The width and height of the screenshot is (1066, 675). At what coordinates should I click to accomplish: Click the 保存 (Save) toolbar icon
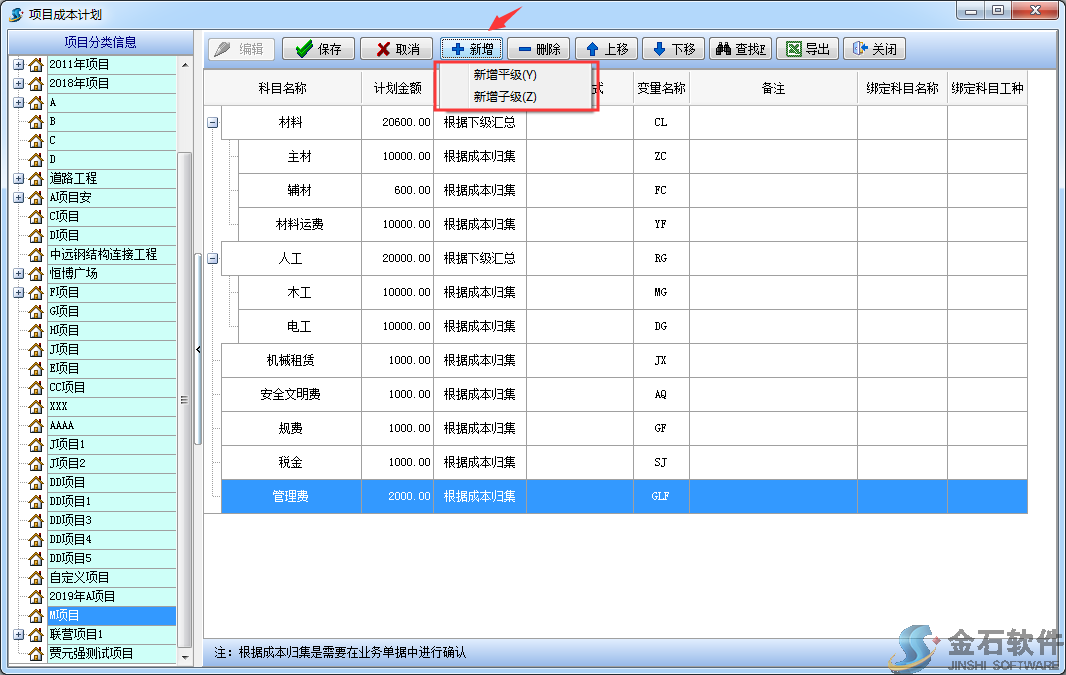(317, 48)
